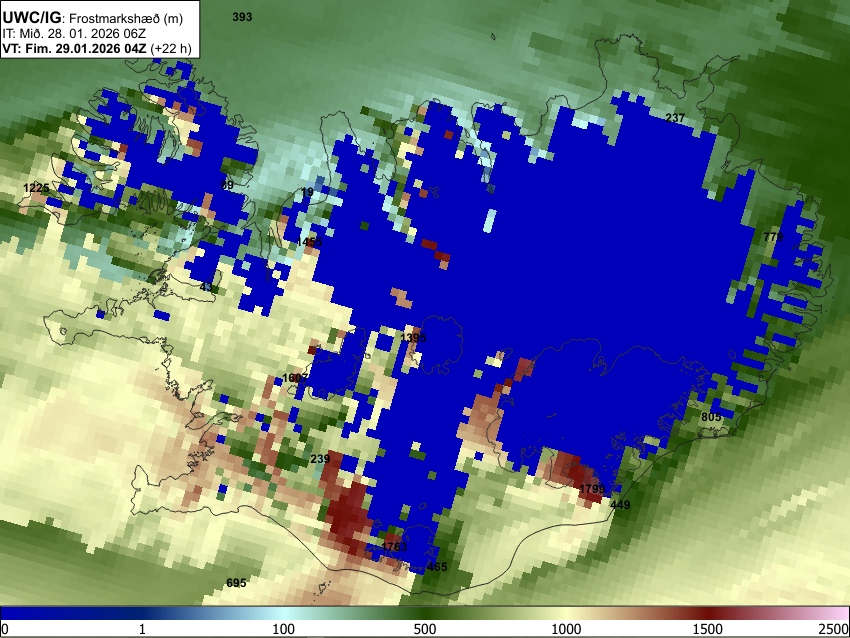Select the '239' map label
The height and width of the screenshot is (638, 850).
click(x=320, y=459)
